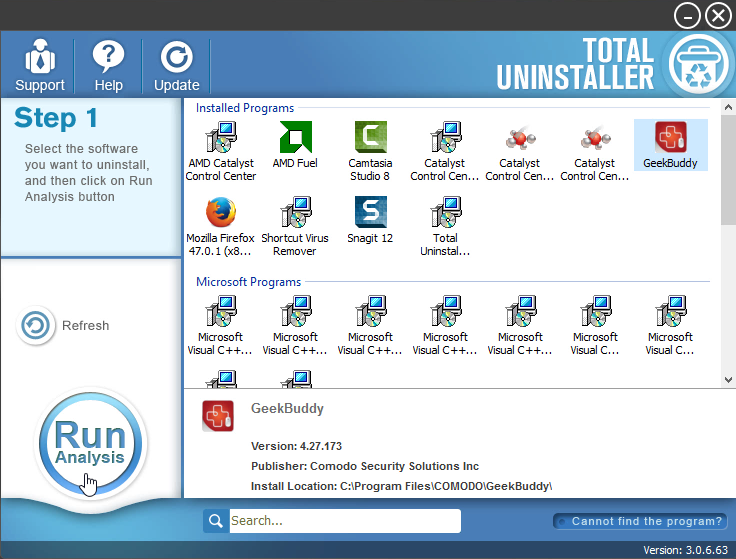Click the scrollbar up arrow
736x559 pixels.
(728, 107)
